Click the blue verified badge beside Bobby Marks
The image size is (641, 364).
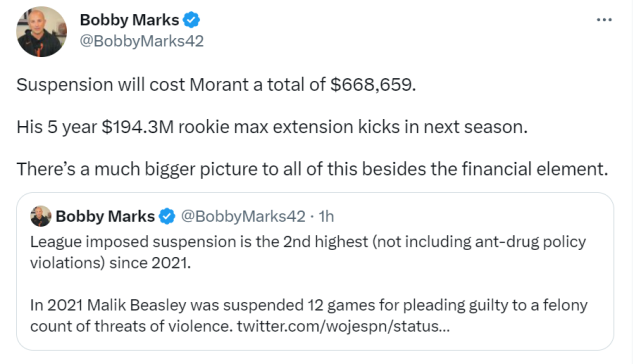(191, 20)
